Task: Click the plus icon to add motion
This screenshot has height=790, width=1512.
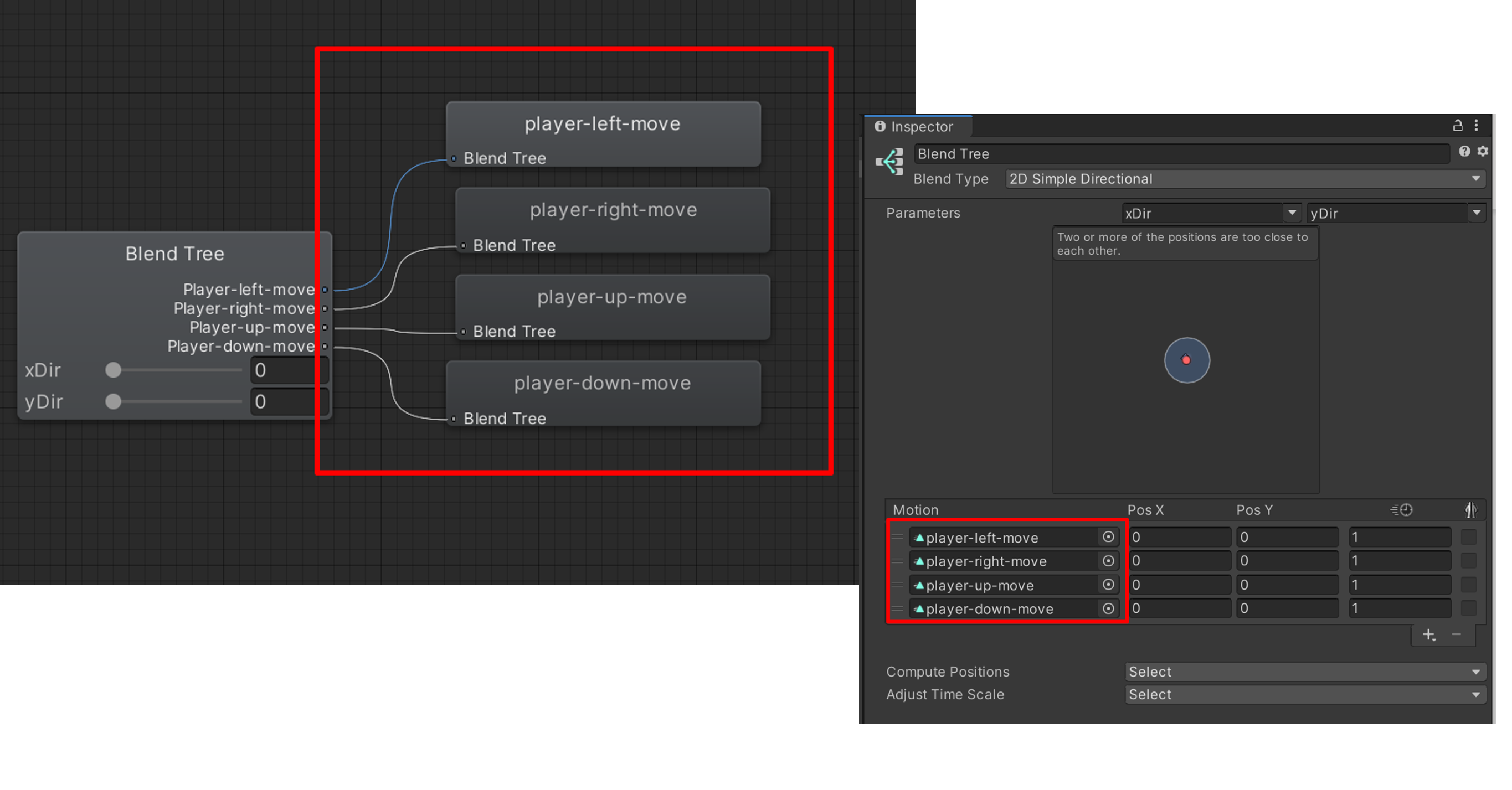Action: tap(1429, 634)
